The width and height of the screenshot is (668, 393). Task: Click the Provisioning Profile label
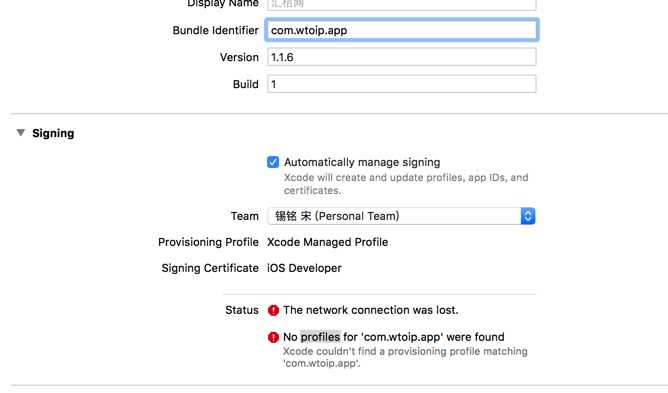[208, 242]
